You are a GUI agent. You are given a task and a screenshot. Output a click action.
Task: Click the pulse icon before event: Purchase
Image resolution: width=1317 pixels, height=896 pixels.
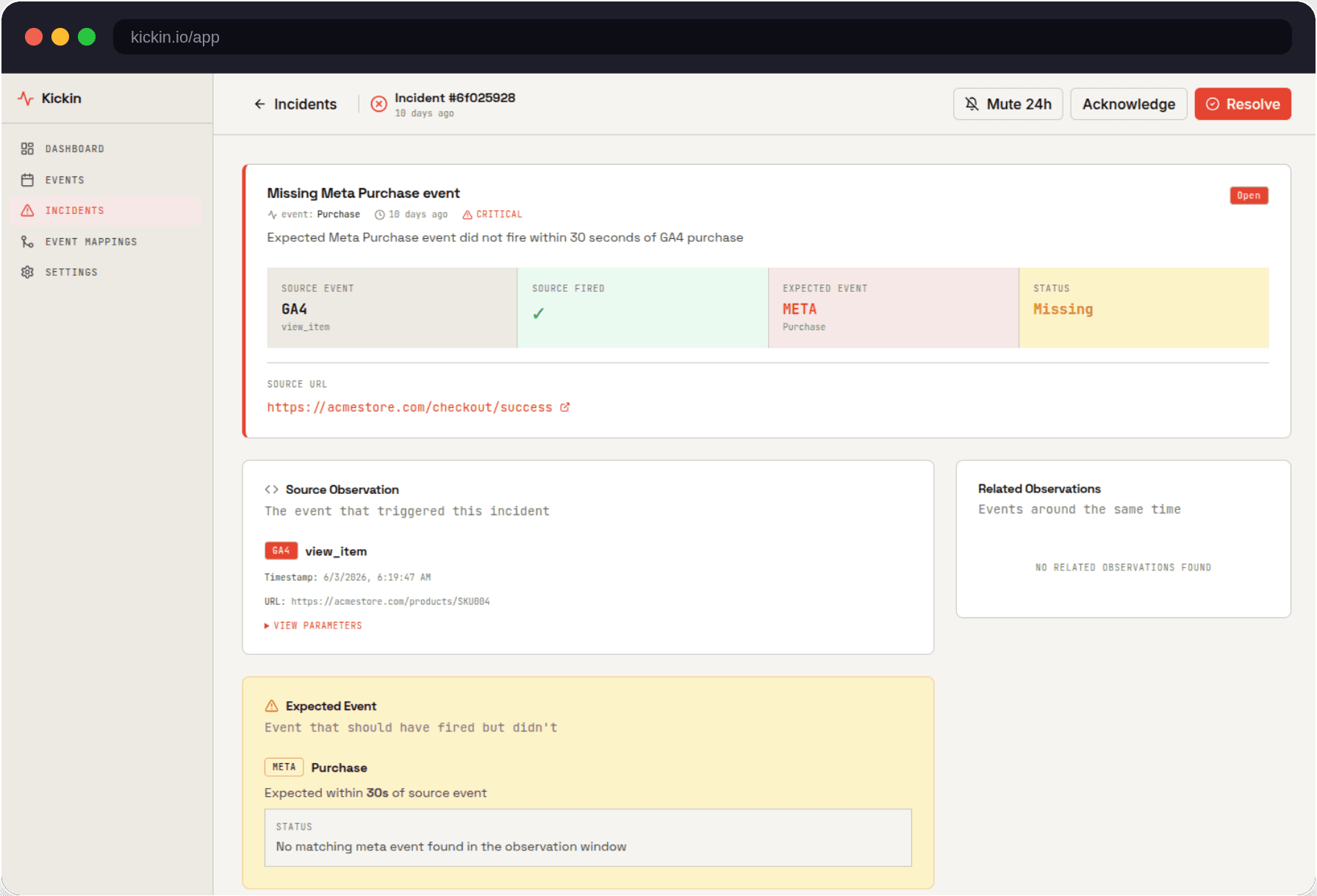[x=272, y=215]
